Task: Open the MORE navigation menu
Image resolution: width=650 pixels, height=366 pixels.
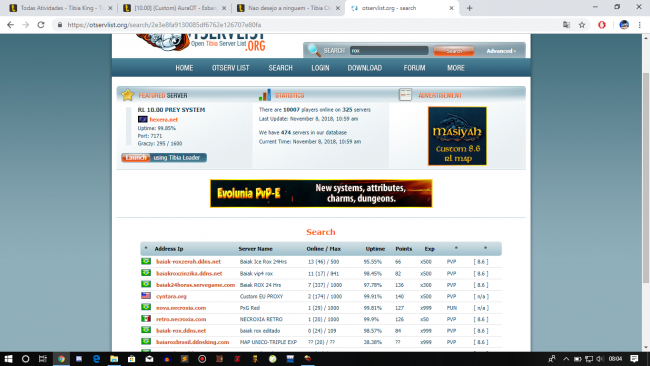Action: click(x=456, y=68)
